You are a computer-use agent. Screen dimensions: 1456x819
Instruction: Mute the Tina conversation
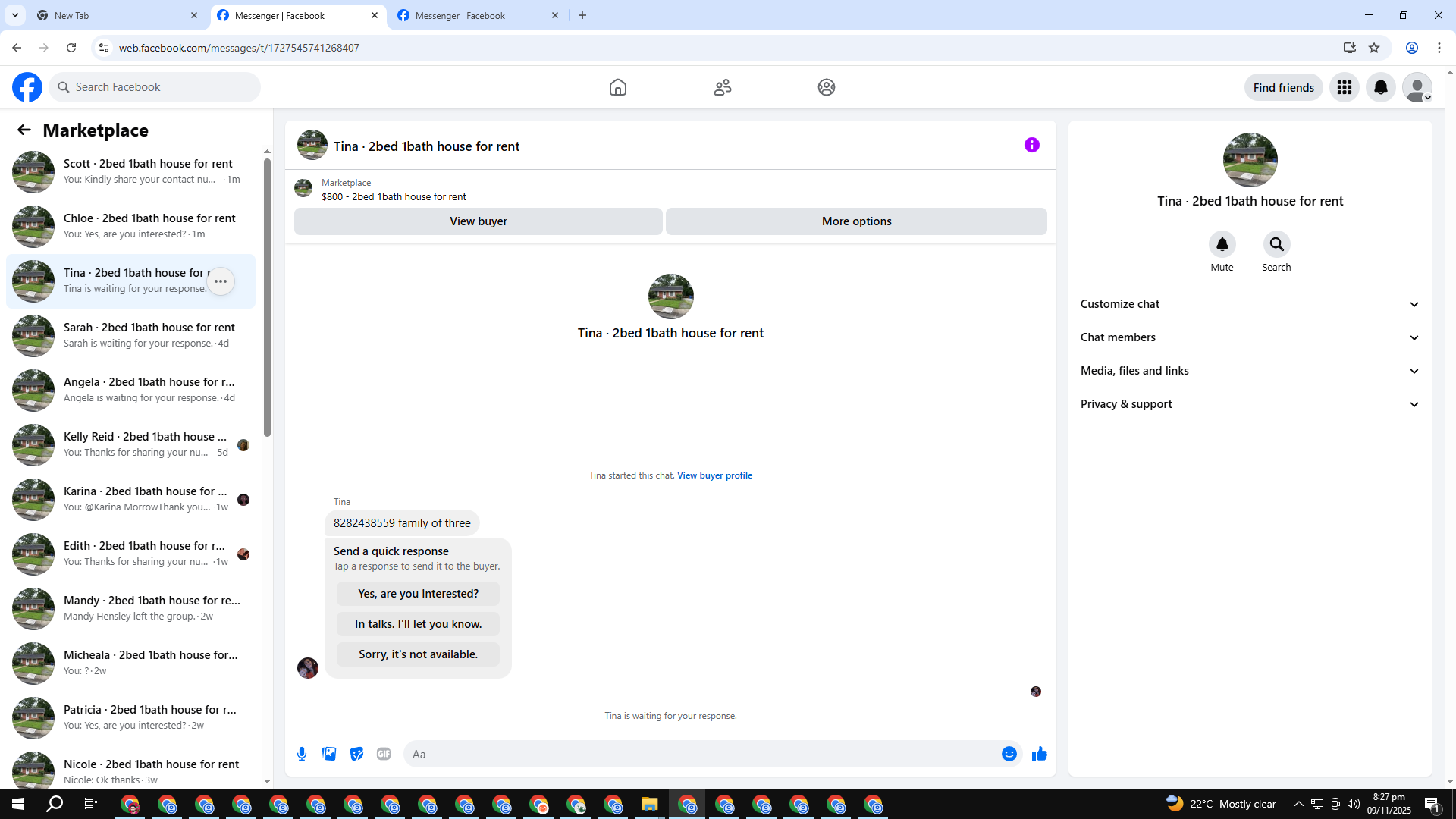tap(1222, 244)
